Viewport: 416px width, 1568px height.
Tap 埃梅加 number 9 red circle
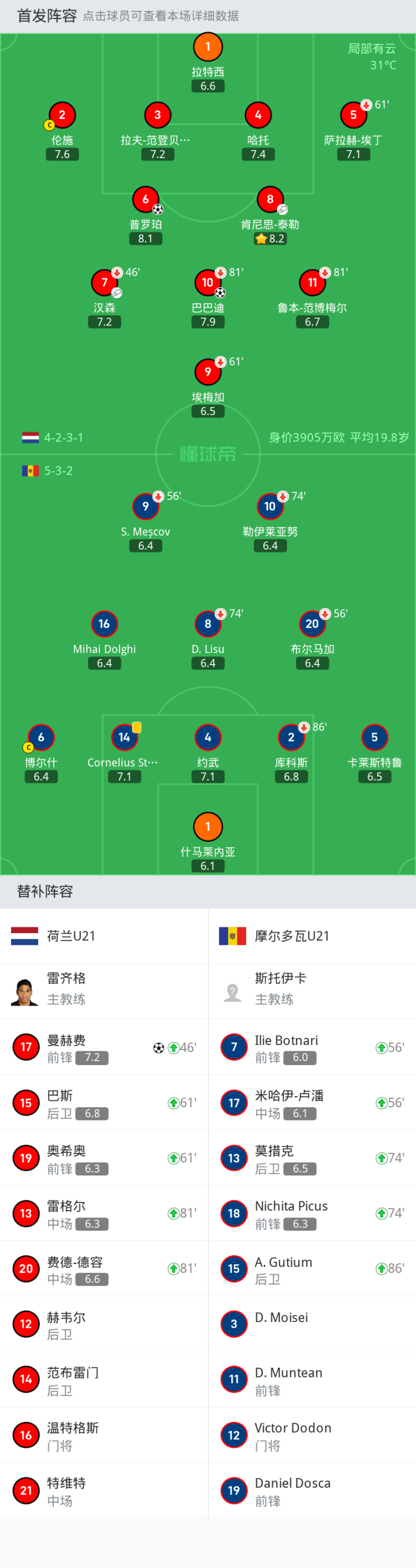click(x=207, y=372)
